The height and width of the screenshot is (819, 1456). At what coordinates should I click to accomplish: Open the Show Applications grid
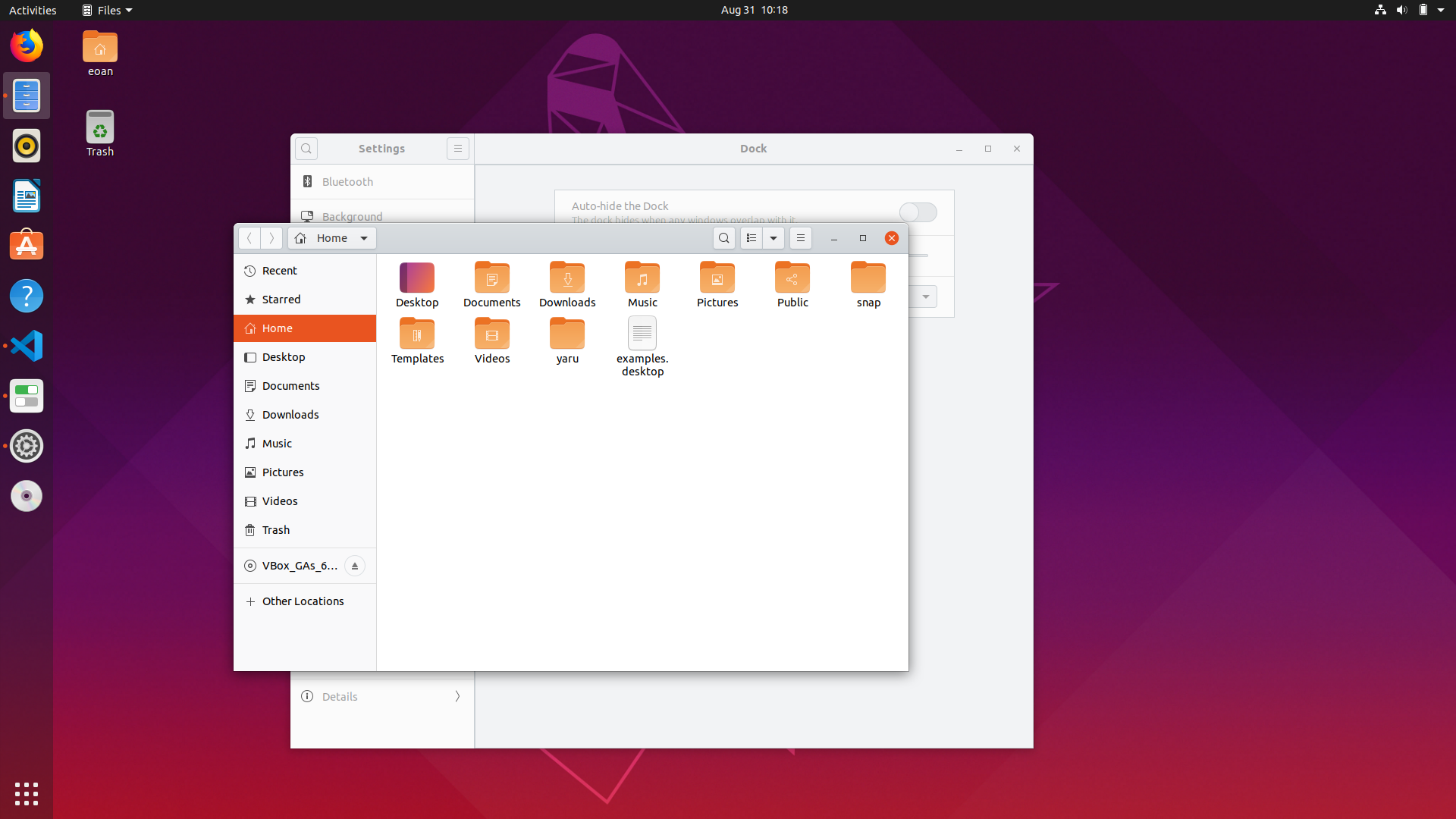pos(27,793)
